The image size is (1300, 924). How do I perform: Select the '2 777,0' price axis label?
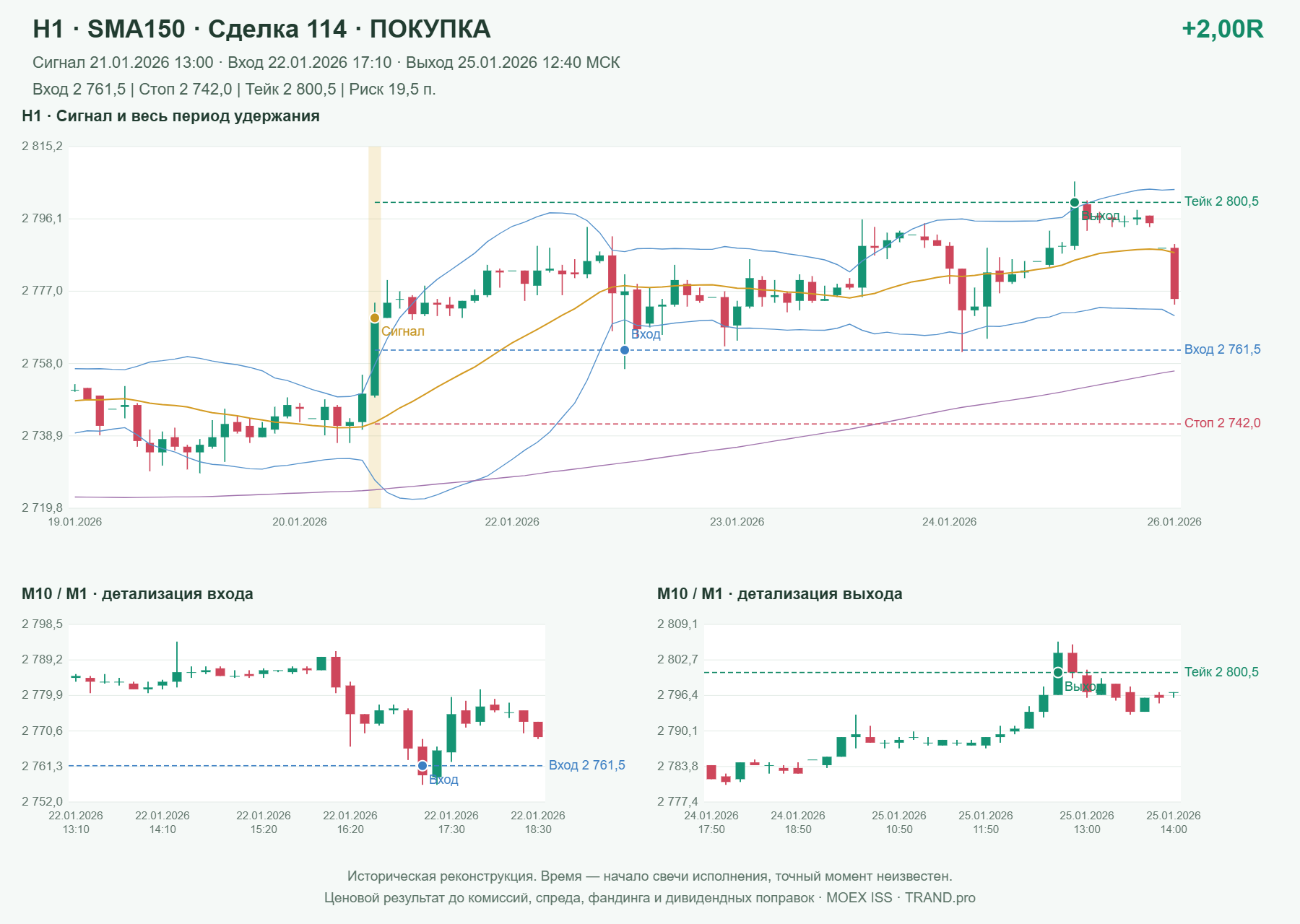pos(43,291)
